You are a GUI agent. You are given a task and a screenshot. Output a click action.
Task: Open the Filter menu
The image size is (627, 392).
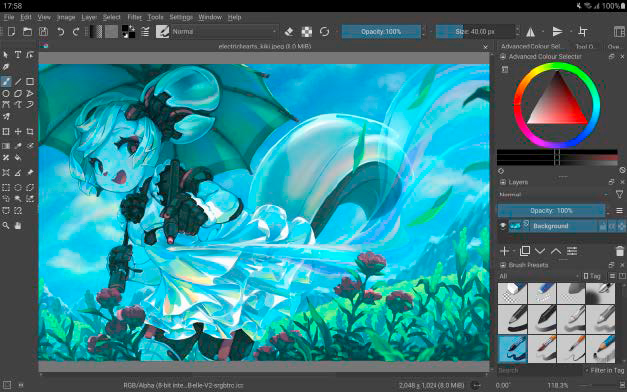point(135,17)
